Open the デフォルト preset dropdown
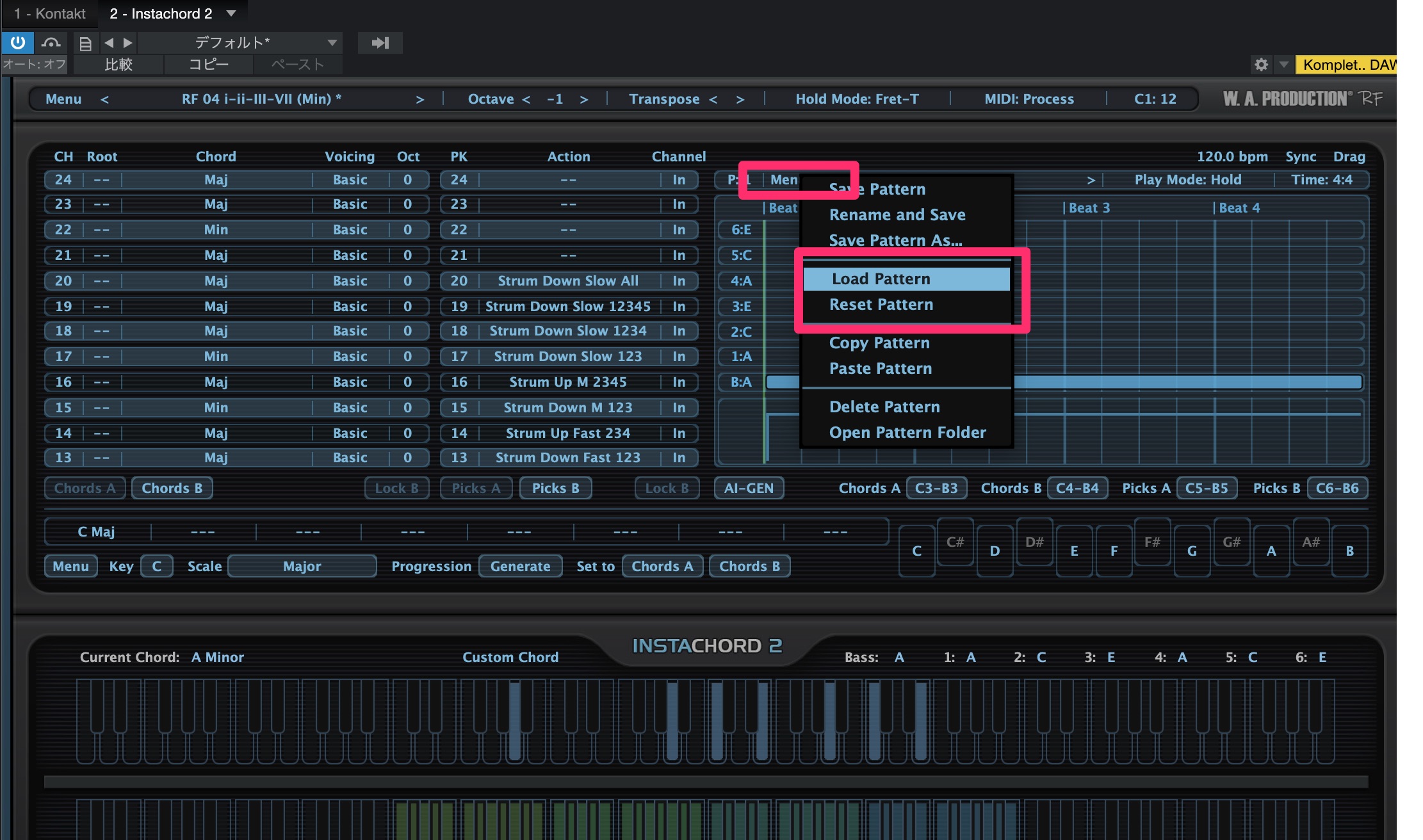This screenshot has width=1423, height=840. (x=332, y=43)
